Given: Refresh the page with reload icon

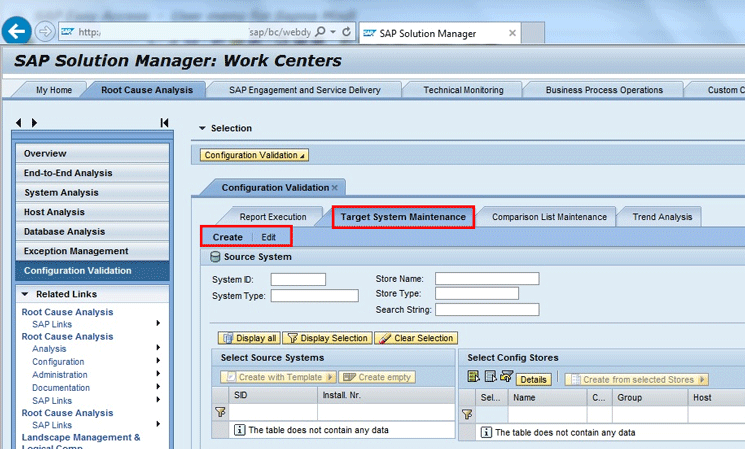Looking at the screenshot, I should click(x=347, y=32).
